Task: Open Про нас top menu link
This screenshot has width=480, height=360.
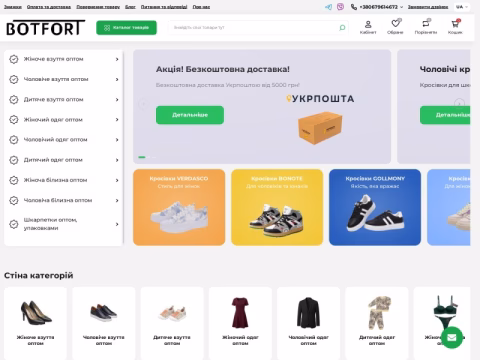Action: click(x=201, y=7)
